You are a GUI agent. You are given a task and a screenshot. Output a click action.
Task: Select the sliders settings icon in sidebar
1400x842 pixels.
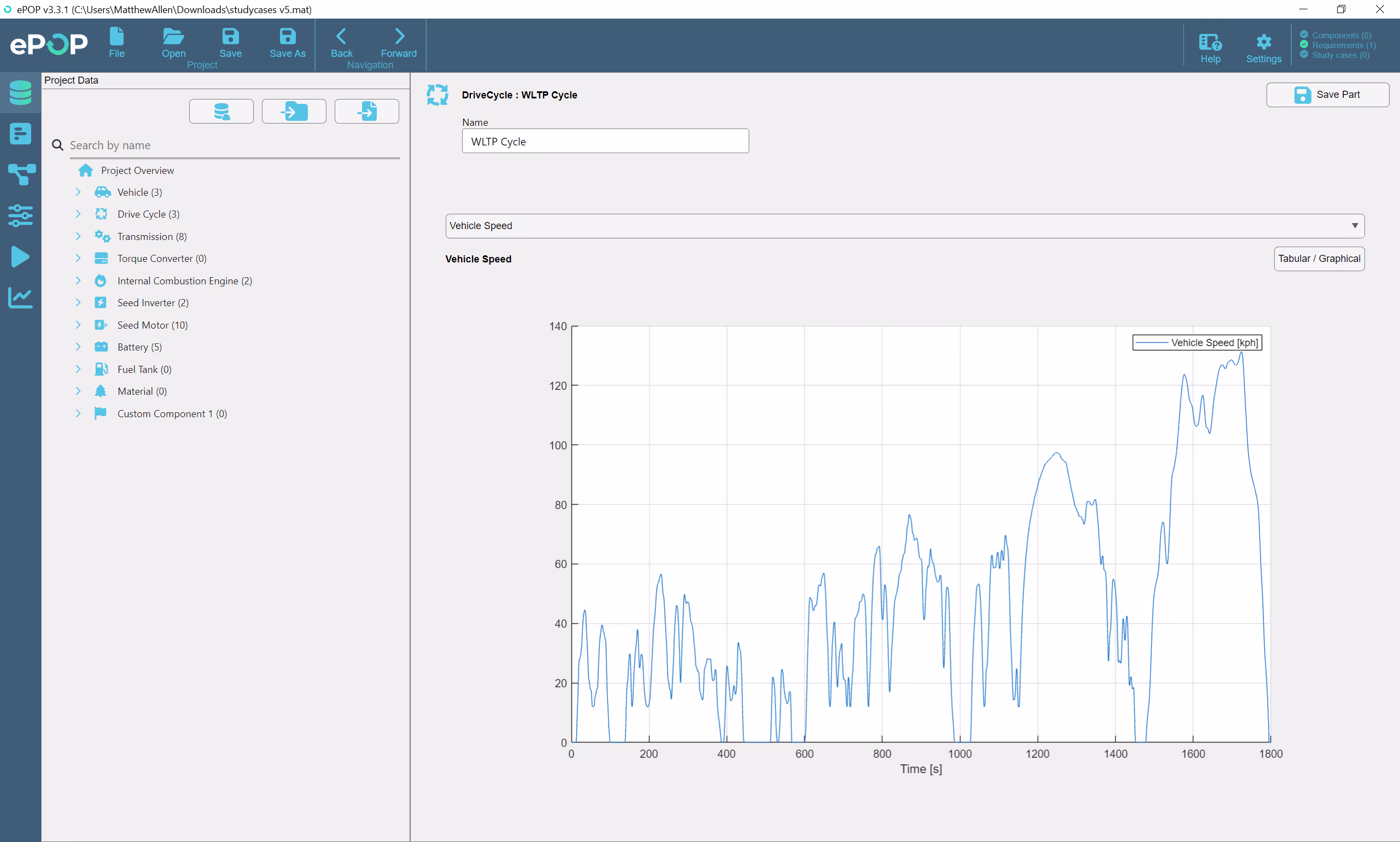(x=20, y=215)
